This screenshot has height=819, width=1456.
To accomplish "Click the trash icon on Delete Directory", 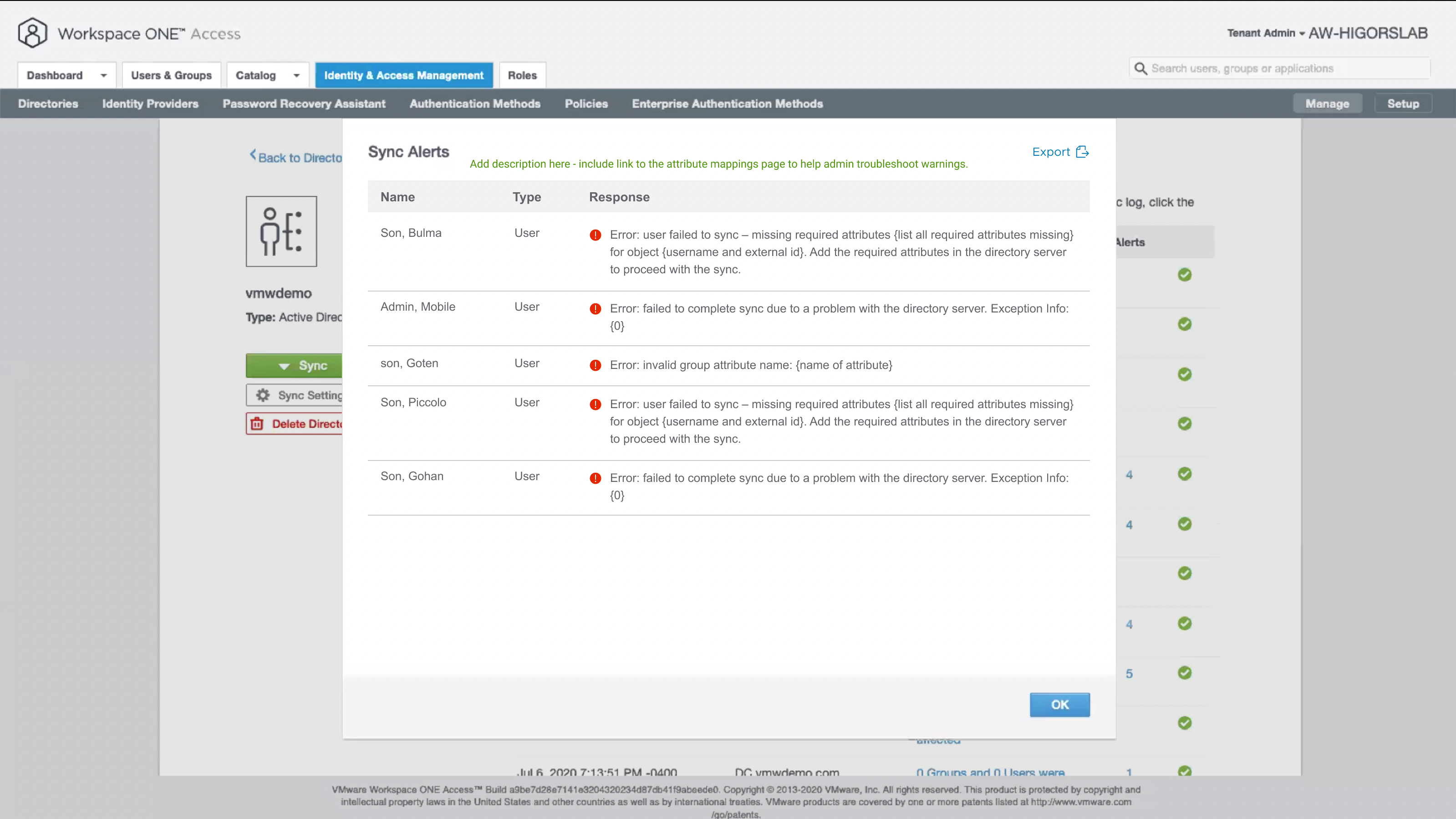I will point(257,424).
